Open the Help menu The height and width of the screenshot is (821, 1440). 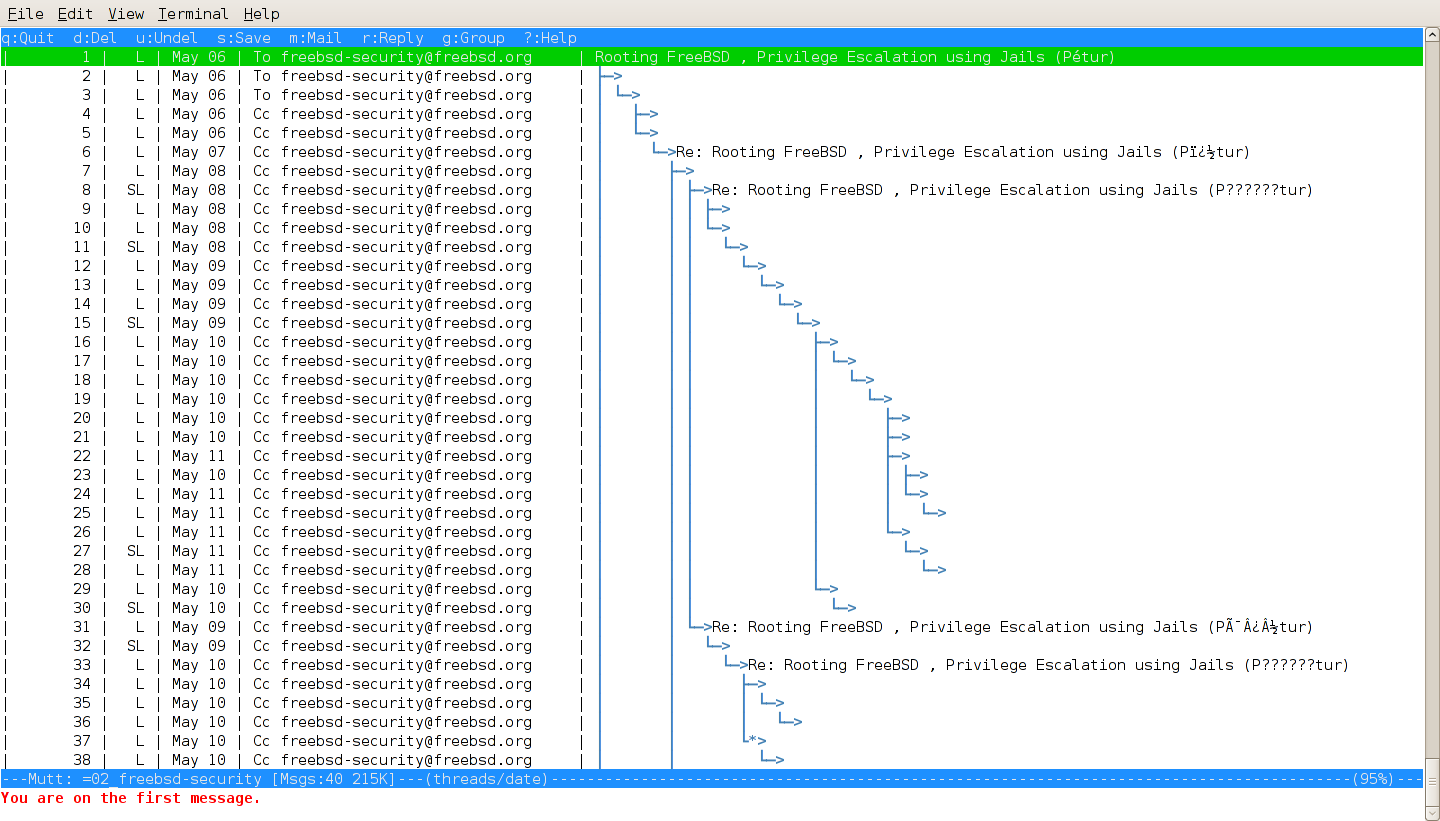click(261, 14)
